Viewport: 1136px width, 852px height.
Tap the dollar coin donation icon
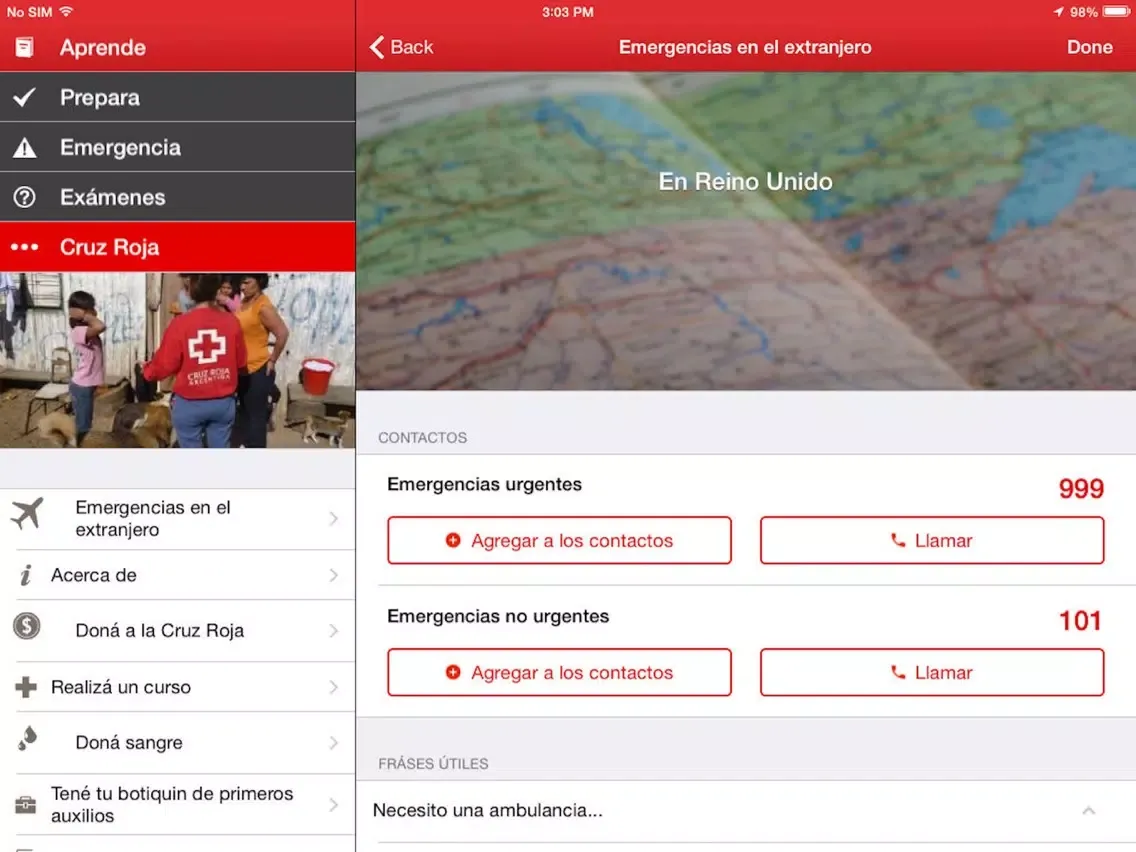[27, 626]
